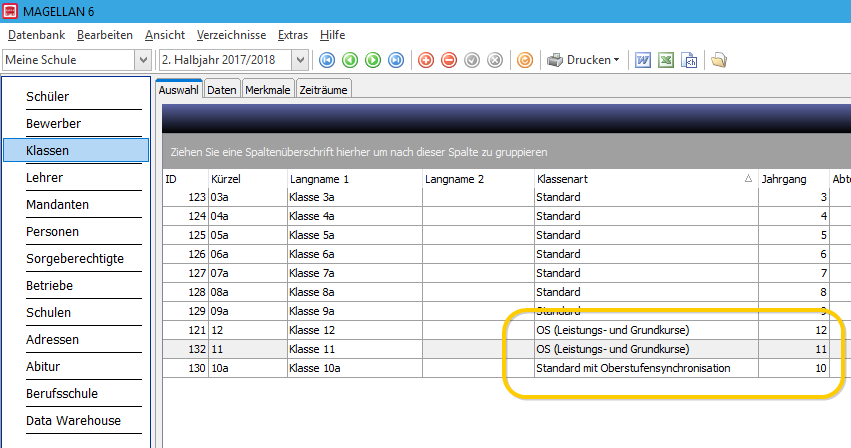851x448 pixels.
Task: Go to next record with green arrow
Action: tap(373, 60)
